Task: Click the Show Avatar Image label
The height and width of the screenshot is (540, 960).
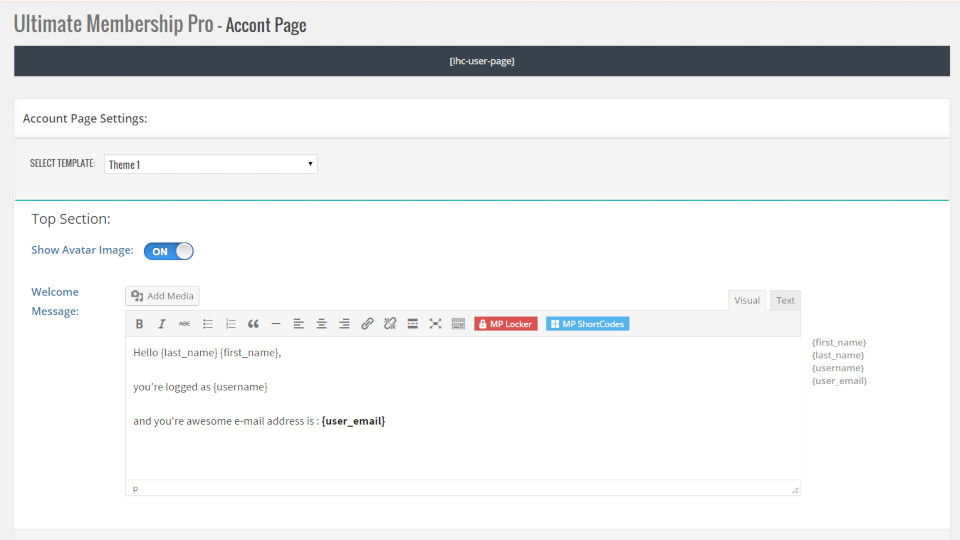Action: pos(82,250)
